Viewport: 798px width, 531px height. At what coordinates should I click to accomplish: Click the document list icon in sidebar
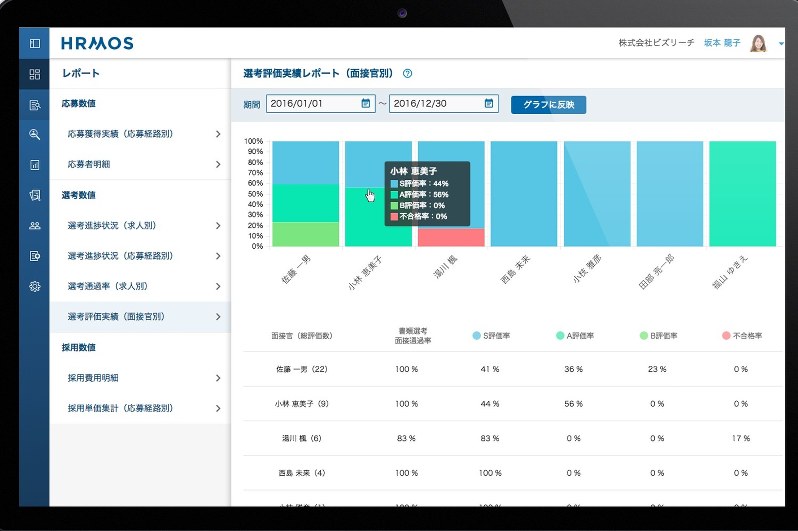click(35, 105)
